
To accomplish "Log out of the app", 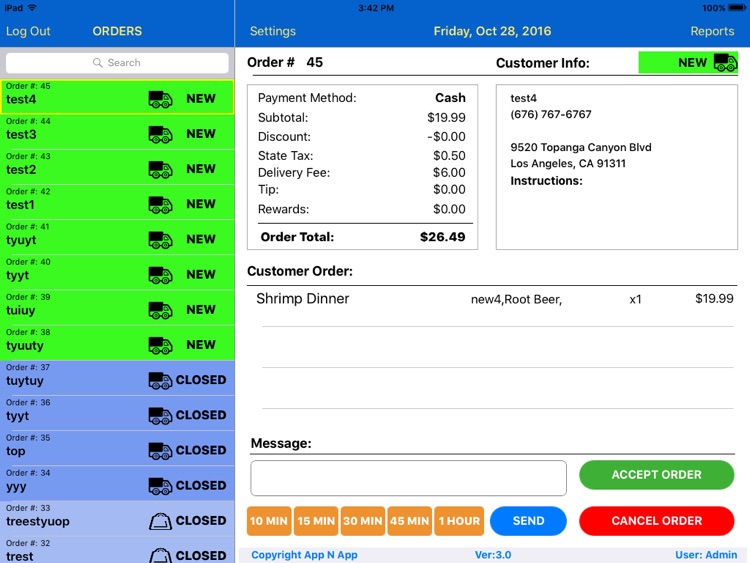I will click(28, 31).
